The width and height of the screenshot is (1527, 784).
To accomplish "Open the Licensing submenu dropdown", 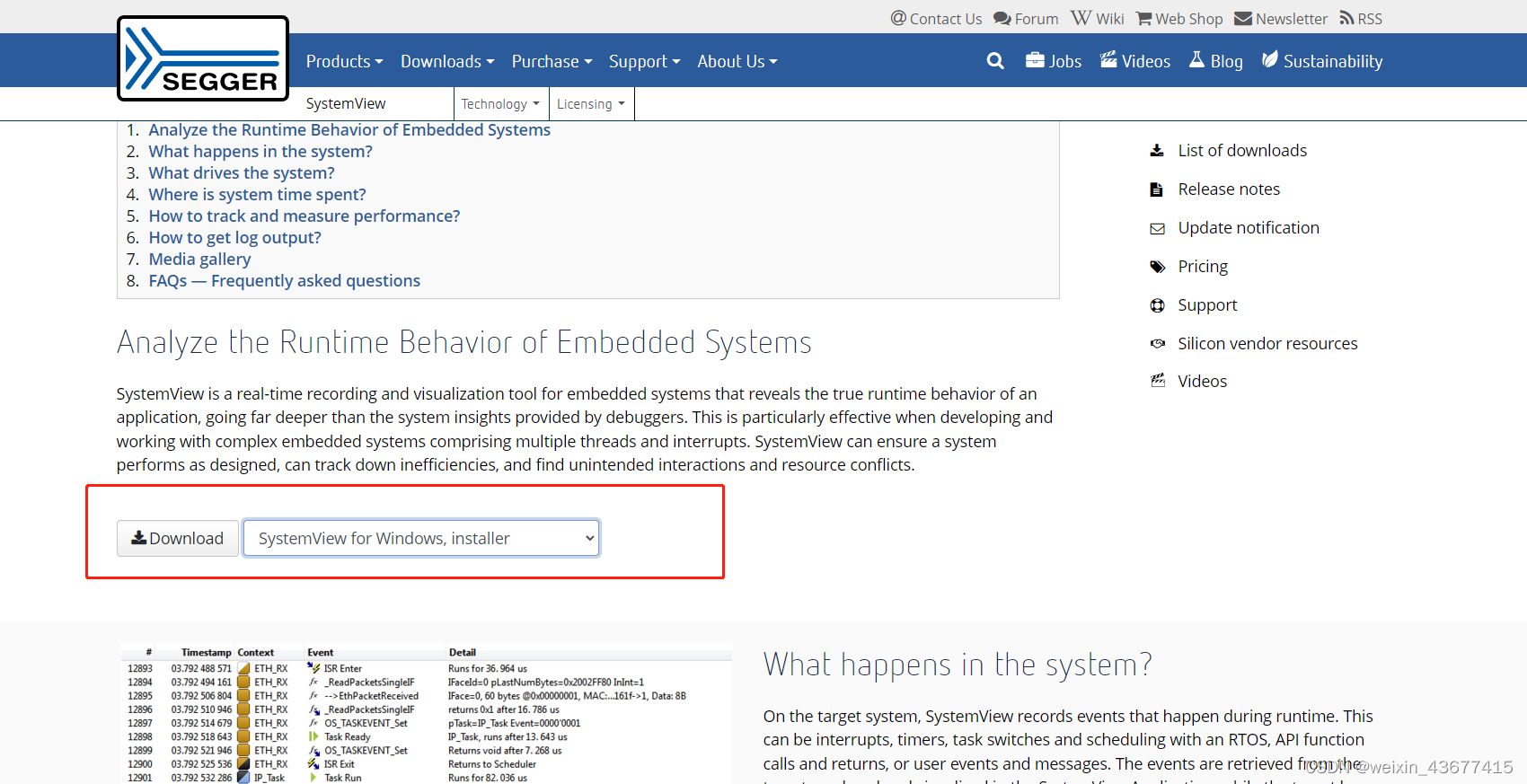I will 591,104.
